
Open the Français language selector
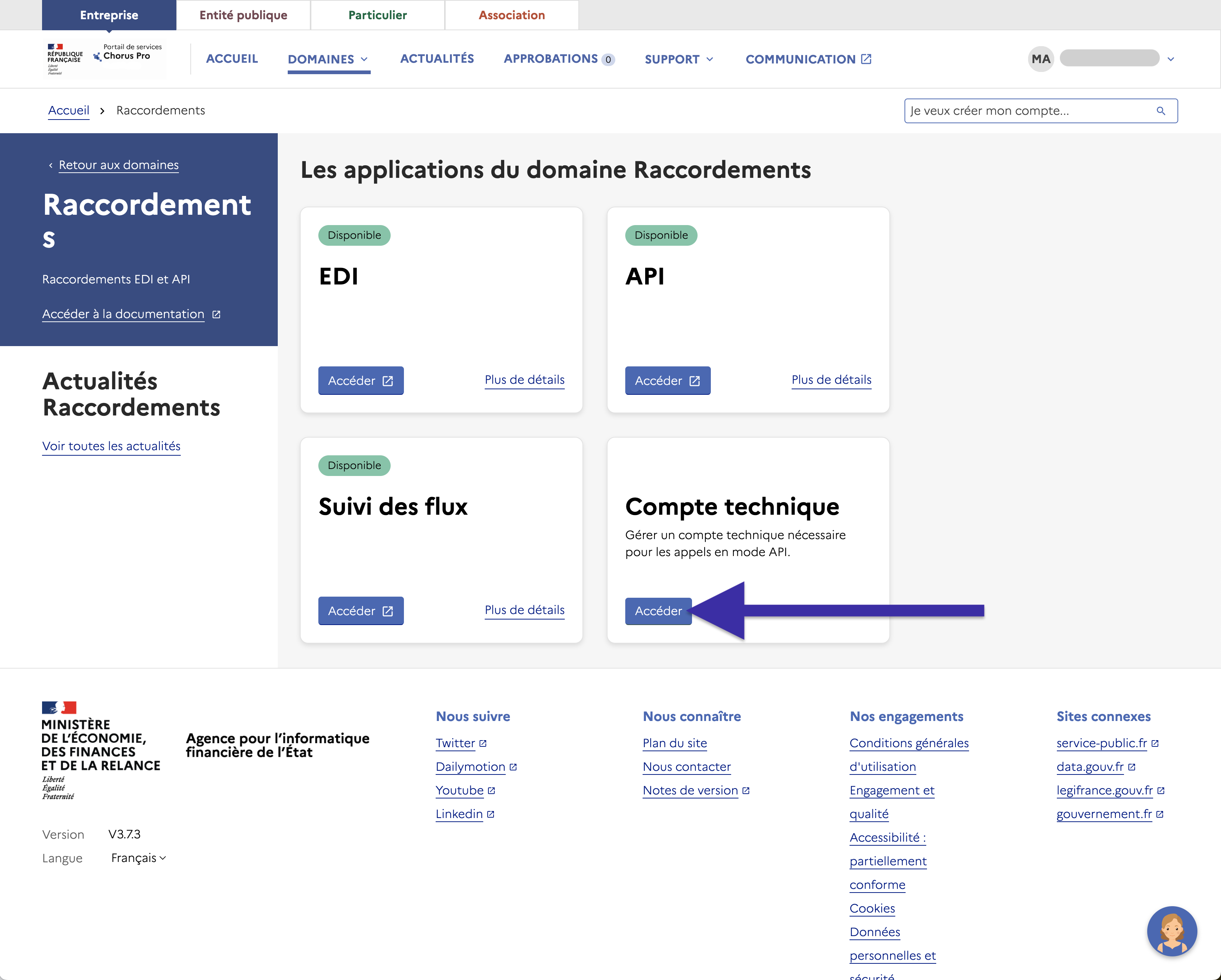click(138, 857)
